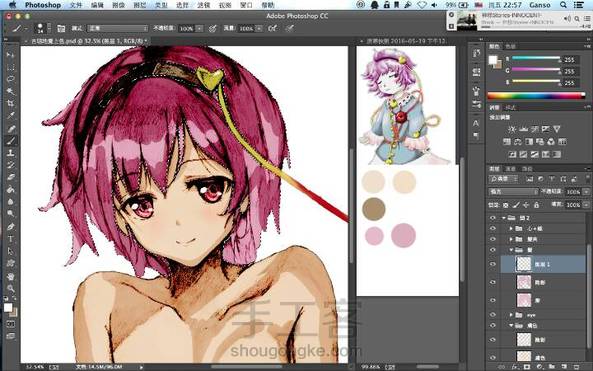Collapse the 组 2 group
Screen dimensions: 593x371
tap(504, 218)
